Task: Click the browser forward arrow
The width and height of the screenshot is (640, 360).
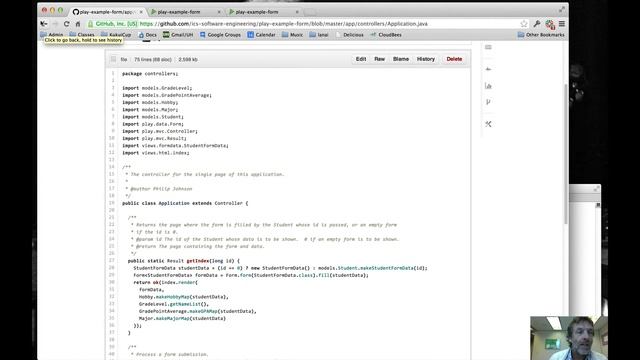Action: 55,24
